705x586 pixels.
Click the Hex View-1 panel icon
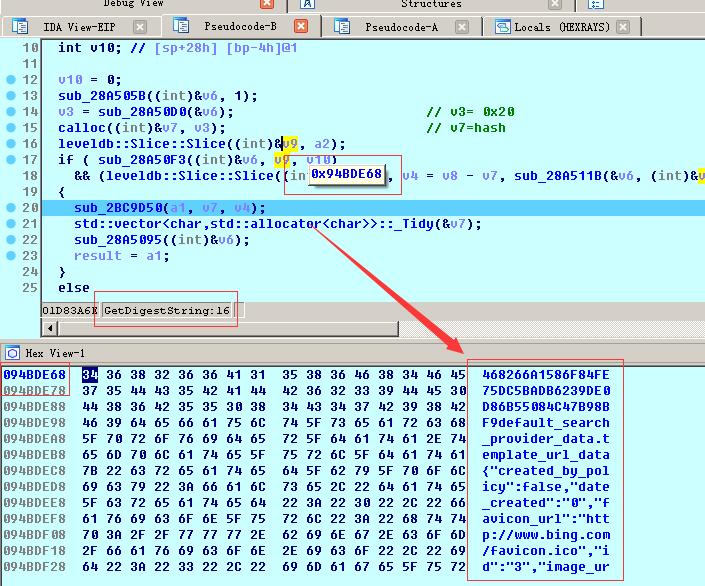(x=12, y=353)
